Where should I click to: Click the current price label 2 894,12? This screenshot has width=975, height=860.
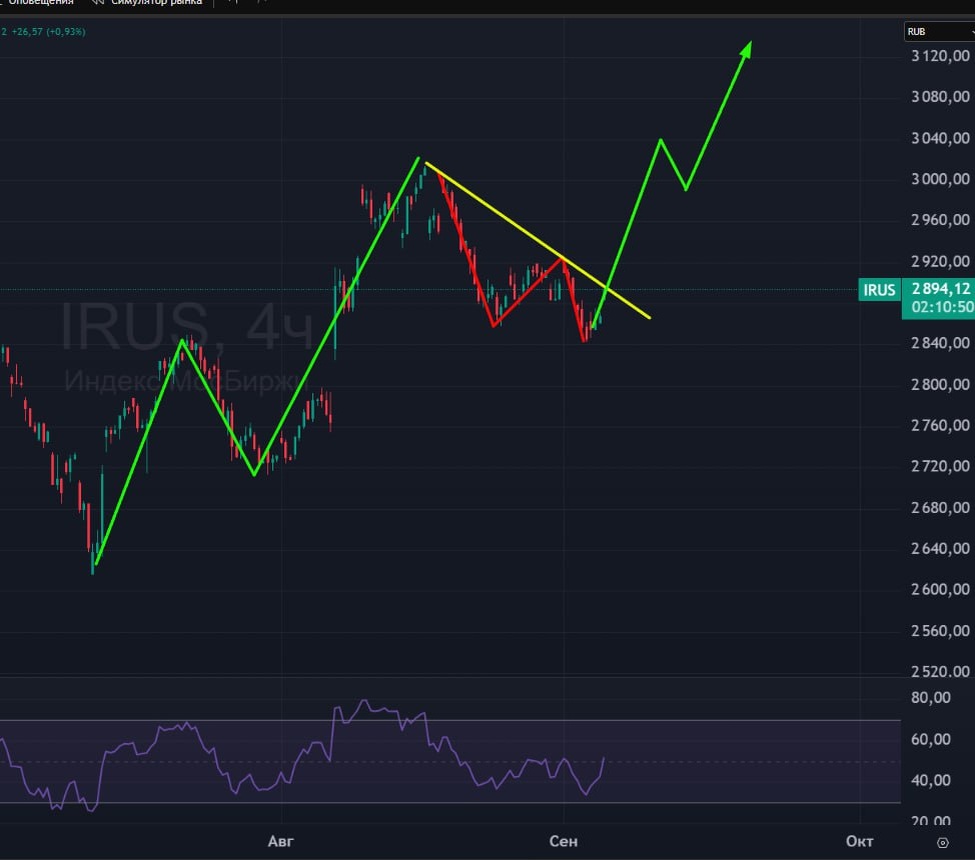click(x=941, y=289)
